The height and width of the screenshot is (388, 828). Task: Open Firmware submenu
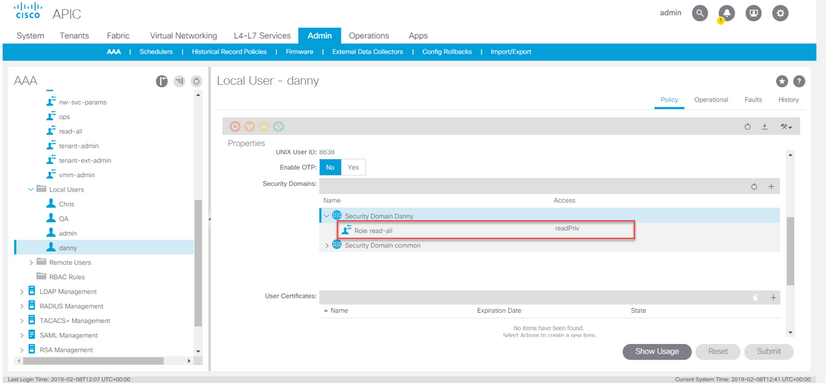299,52
